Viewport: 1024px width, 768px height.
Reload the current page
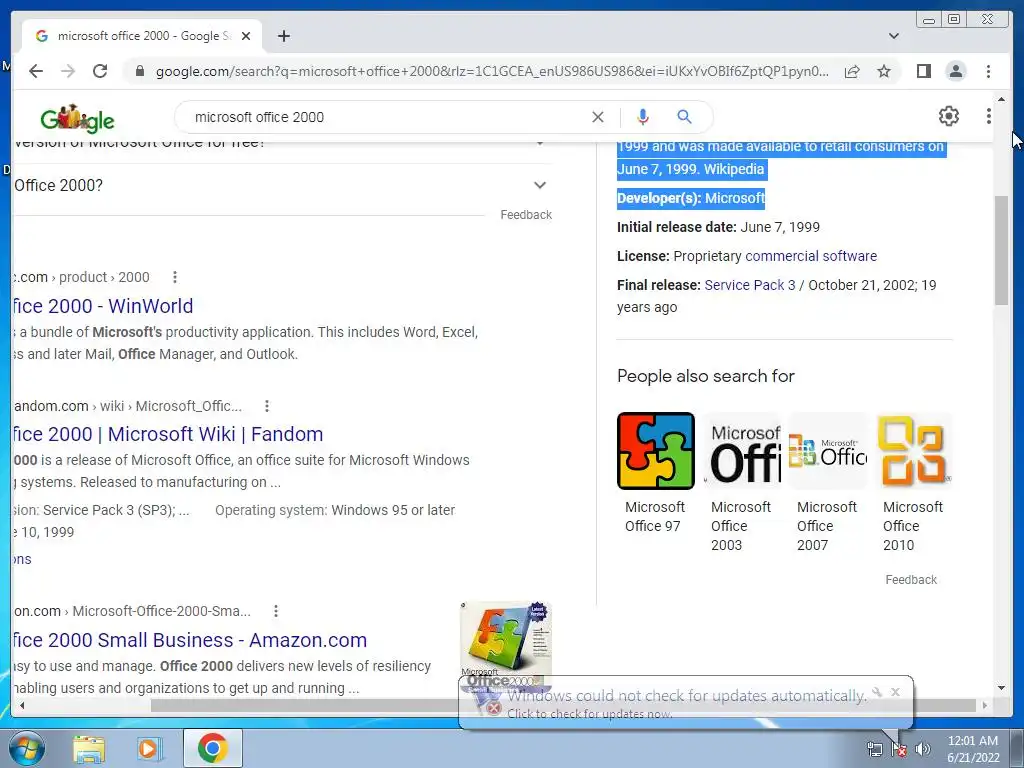tap(100, 71)
